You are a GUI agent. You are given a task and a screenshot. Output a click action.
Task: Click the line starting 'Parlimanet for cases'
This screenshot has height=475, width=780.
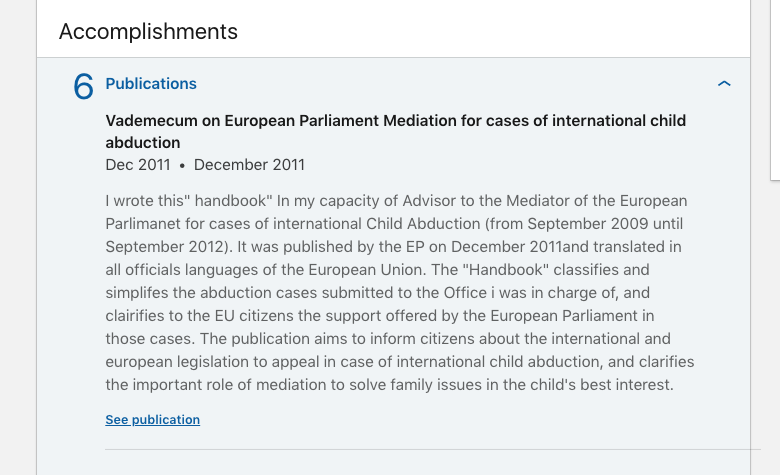394,224
